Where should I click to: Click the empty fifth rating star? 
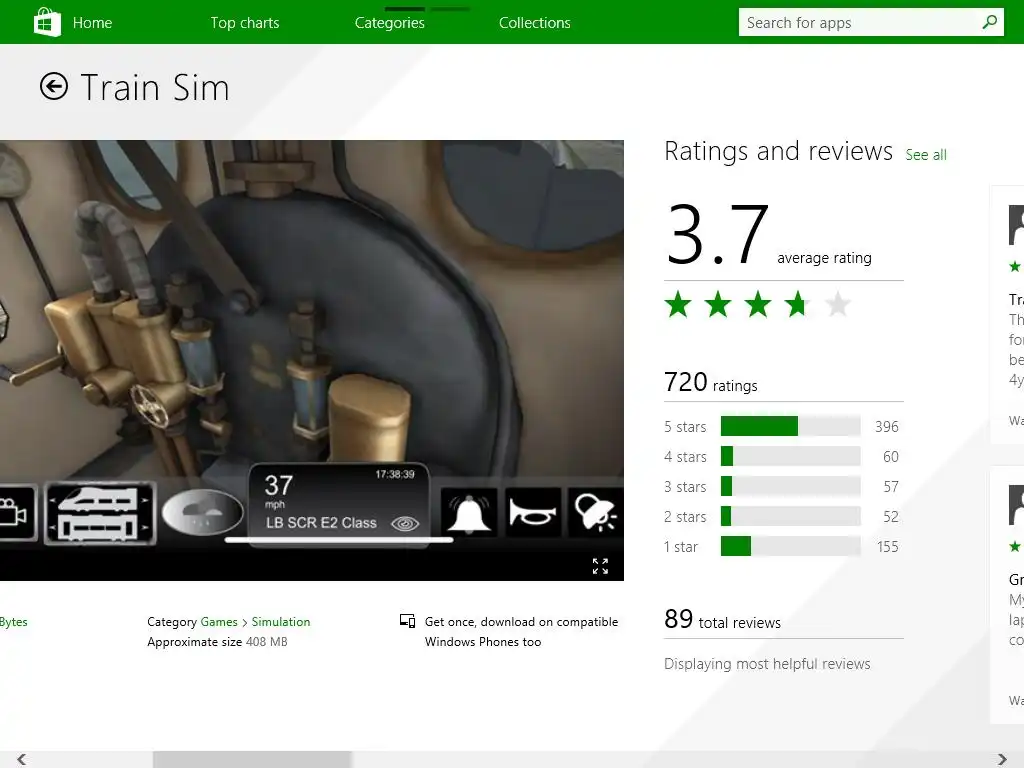coord(837,305)
